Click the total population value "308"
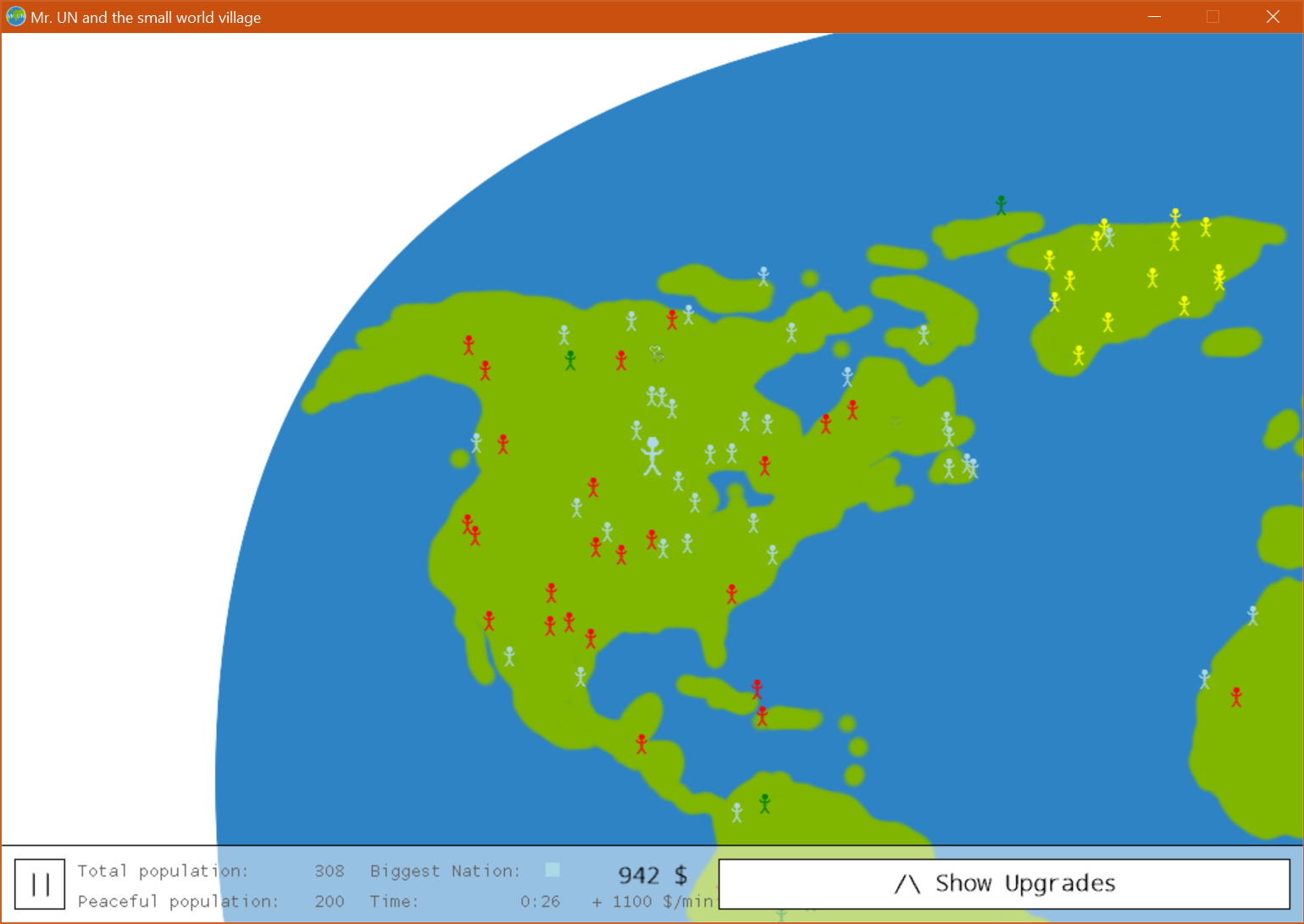 click(330, 871)
